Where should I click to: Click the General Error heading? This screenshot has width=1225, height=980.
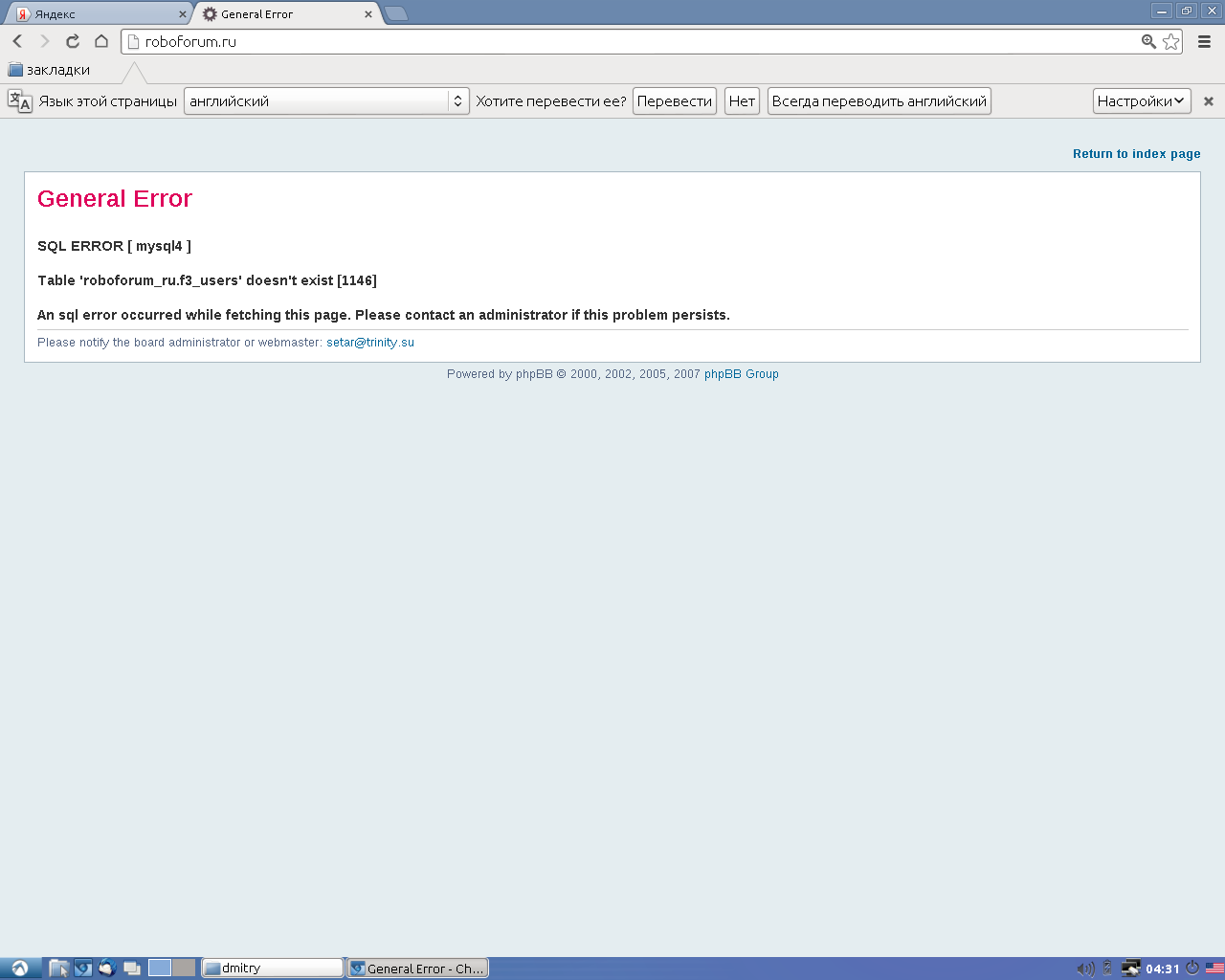coord(115,198)
